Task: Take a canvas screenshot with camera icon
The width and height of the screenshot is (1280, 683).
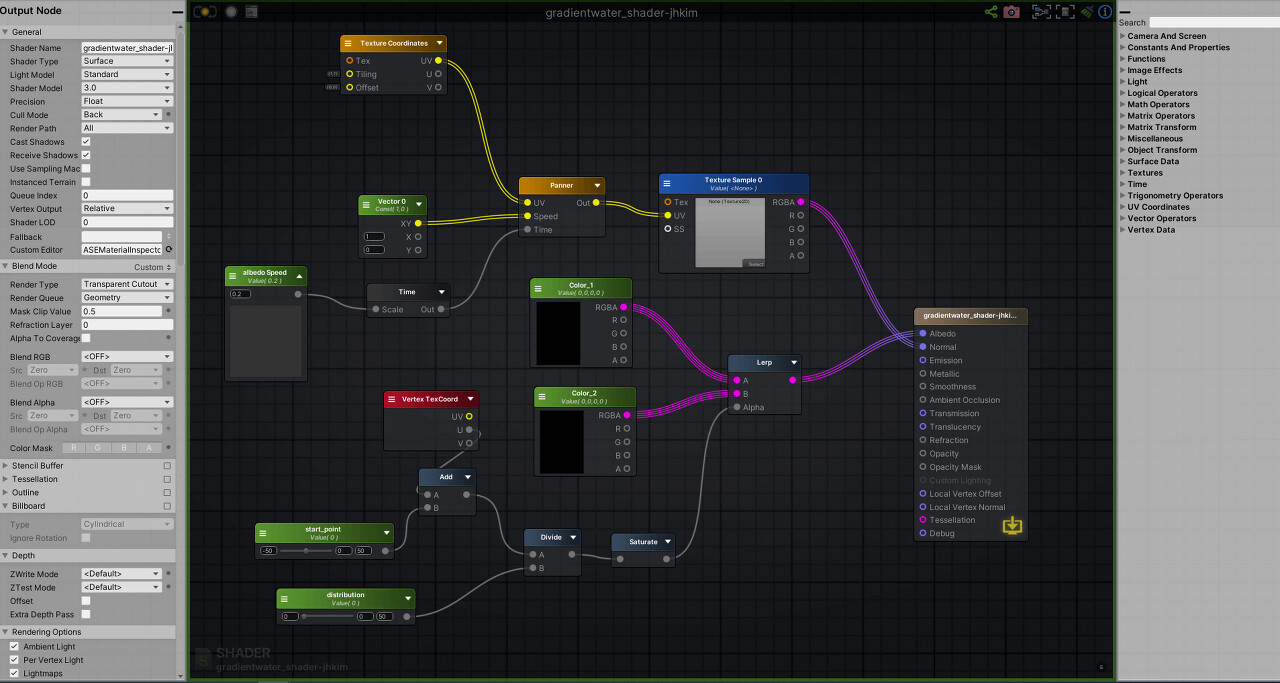Action: click(1011, 12)
